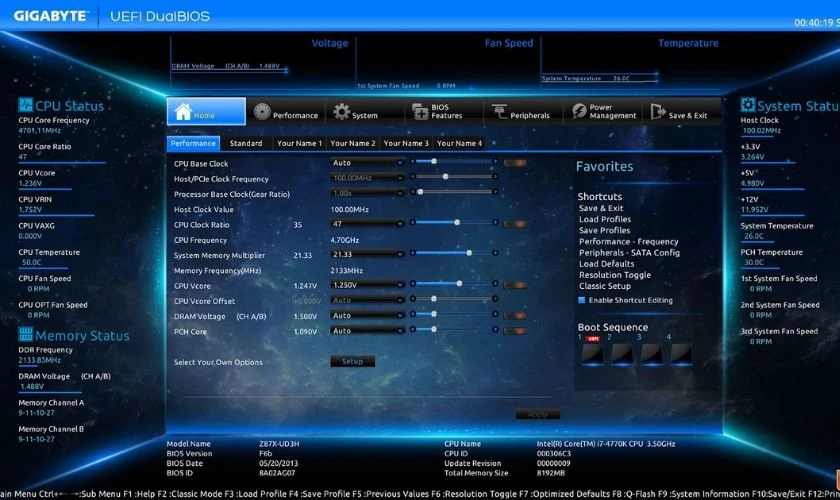Screen dimensions: 840x500
Task: Open CPU Base Clock Auto dropdown
Action: [367, 163]
